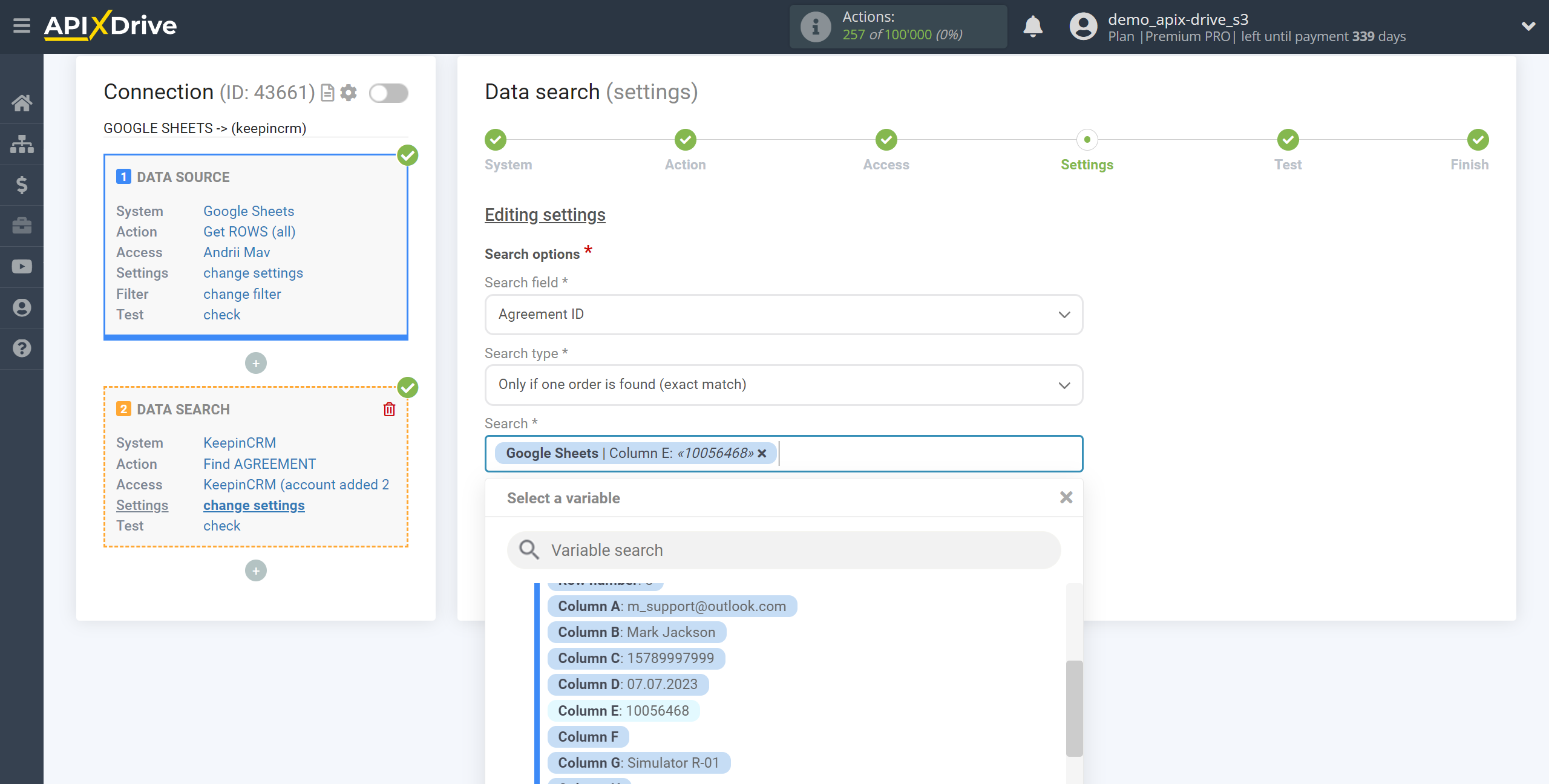Select the Column G: Simulator R-01 variable
The image size is (1549, 784).
[x=638, y=763]
